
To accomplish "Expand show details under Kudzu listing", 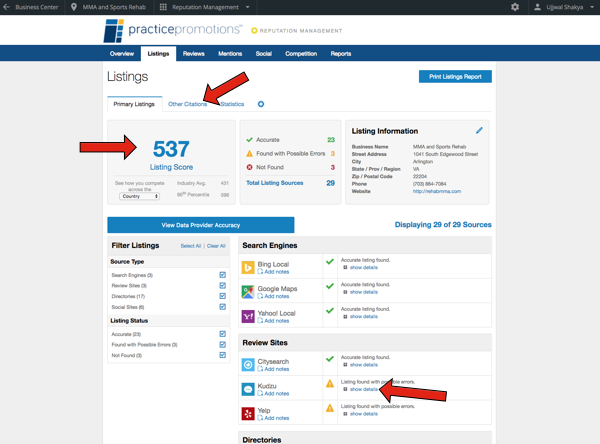I will (362, 389).
